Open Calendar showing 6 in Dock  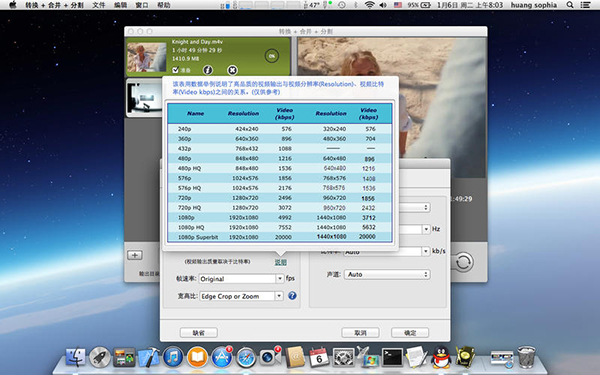319,357
